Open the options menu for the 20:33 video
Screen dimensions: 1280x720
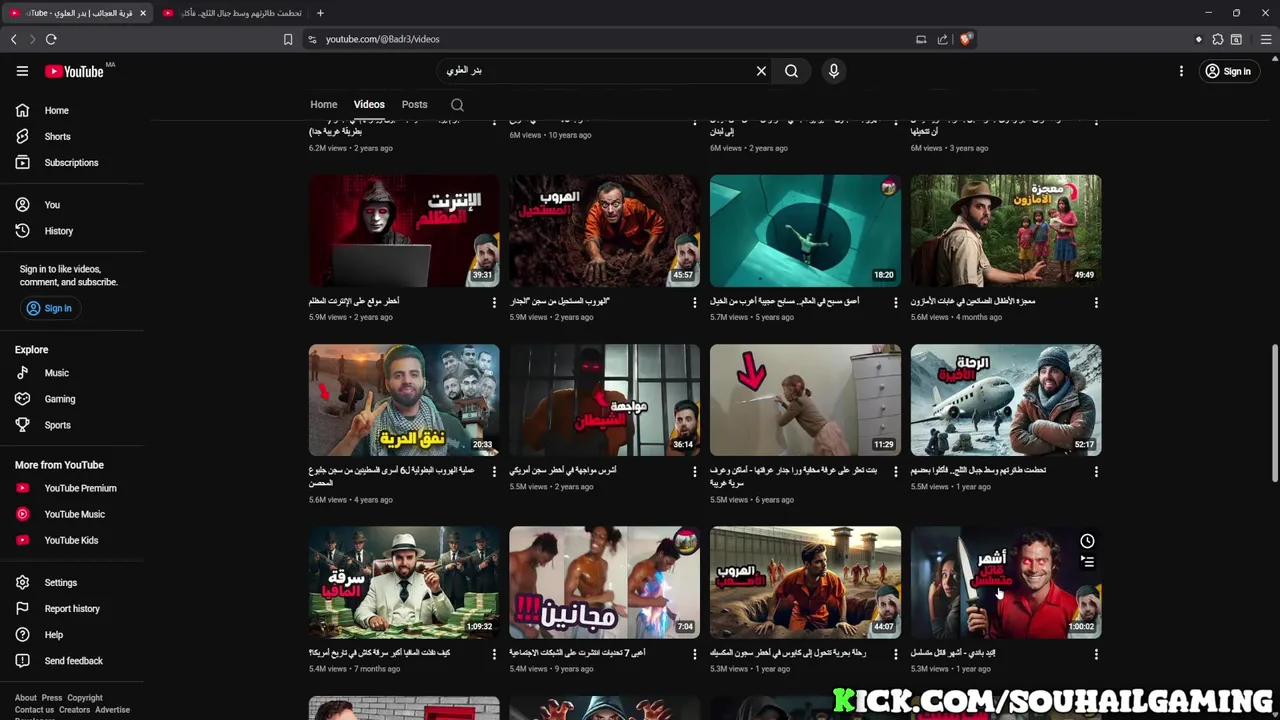point(494,471)
